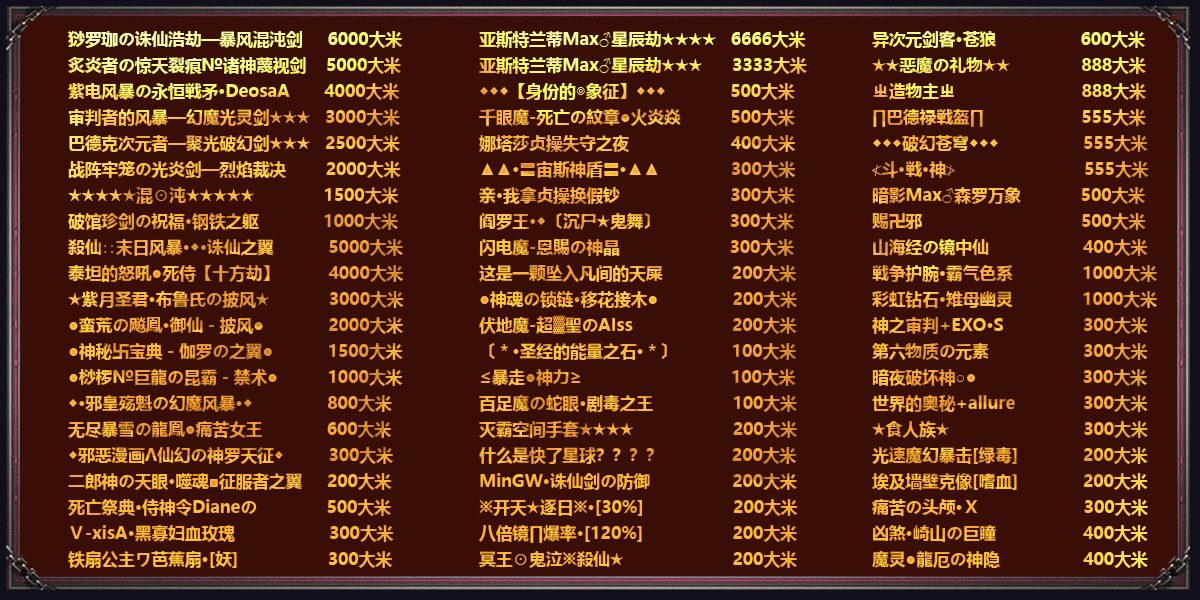Click the 死亡祭典•侍神令Diane entry

[162, 507]
